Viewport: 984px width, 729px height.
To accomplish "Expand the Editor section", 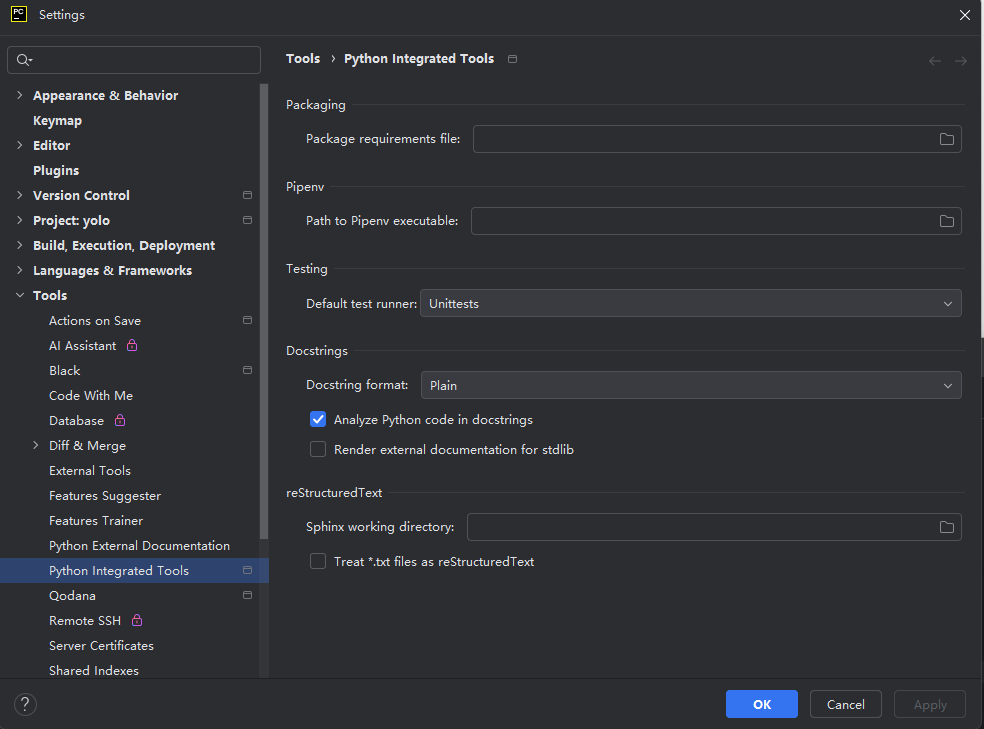I will (19, 145).
